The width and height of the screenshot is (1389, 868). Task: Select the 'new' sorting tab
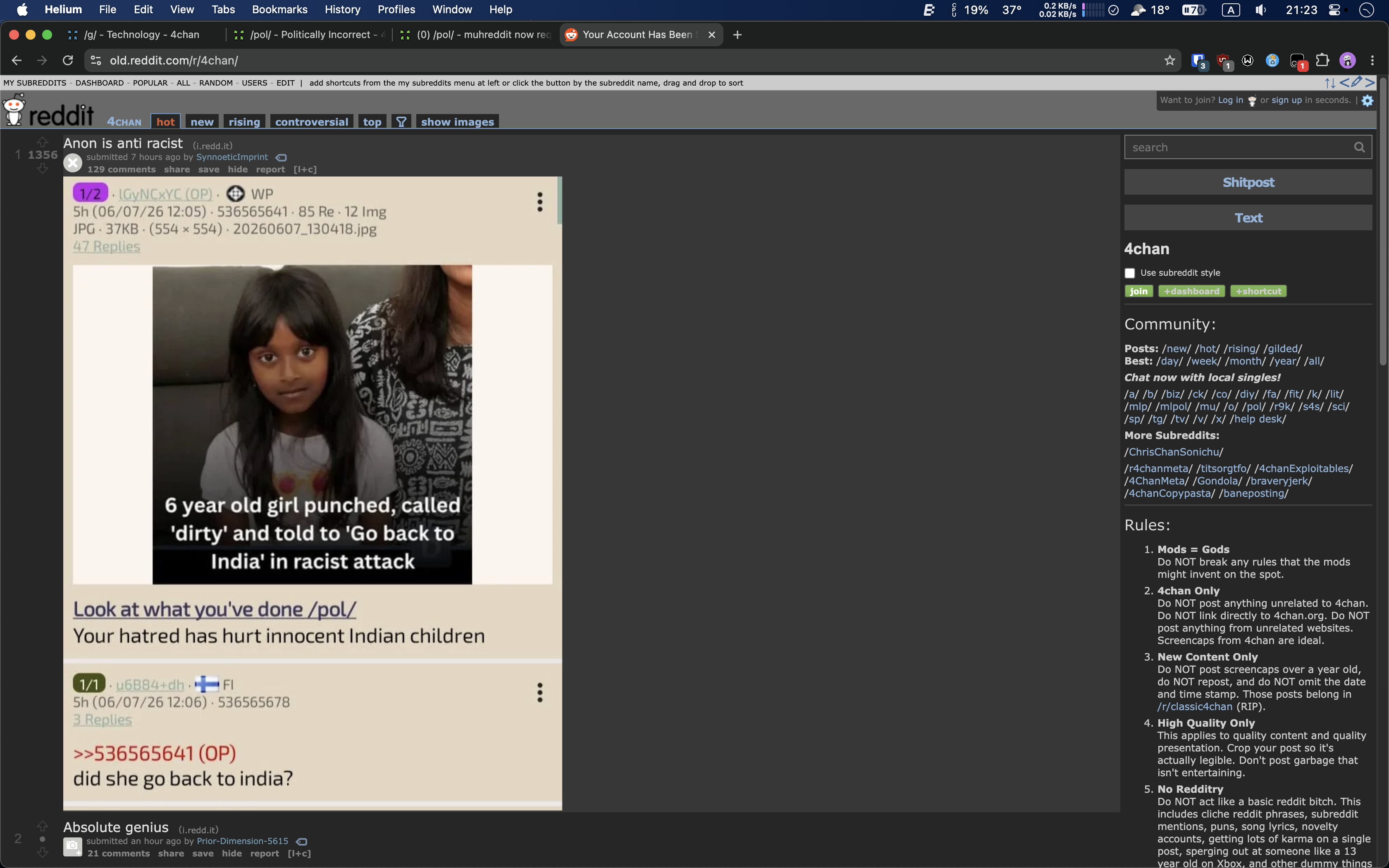point(202,122)
